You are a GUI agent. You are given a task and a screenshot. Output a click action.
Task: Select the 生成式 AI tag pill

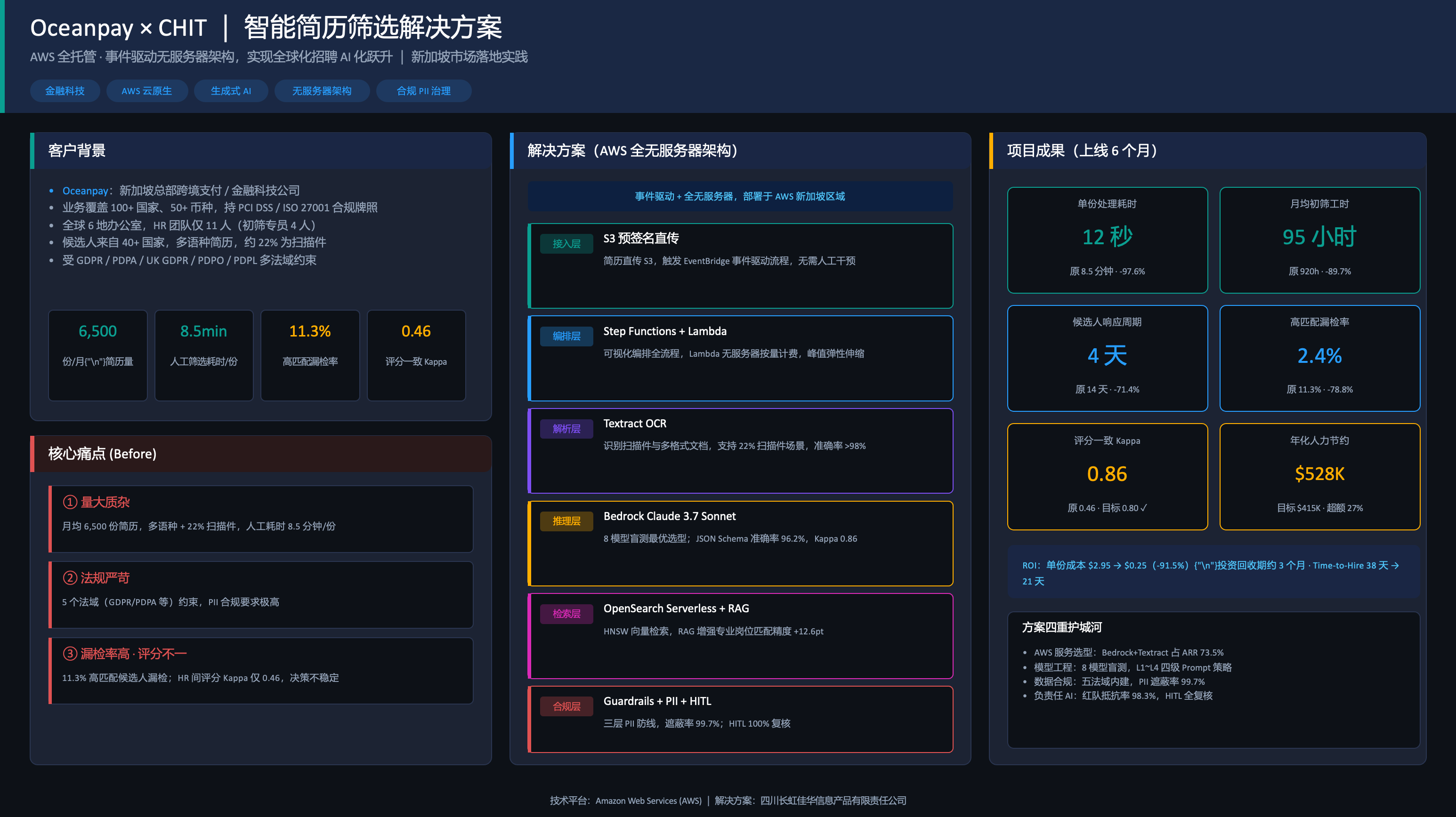(x=231, y=91)
